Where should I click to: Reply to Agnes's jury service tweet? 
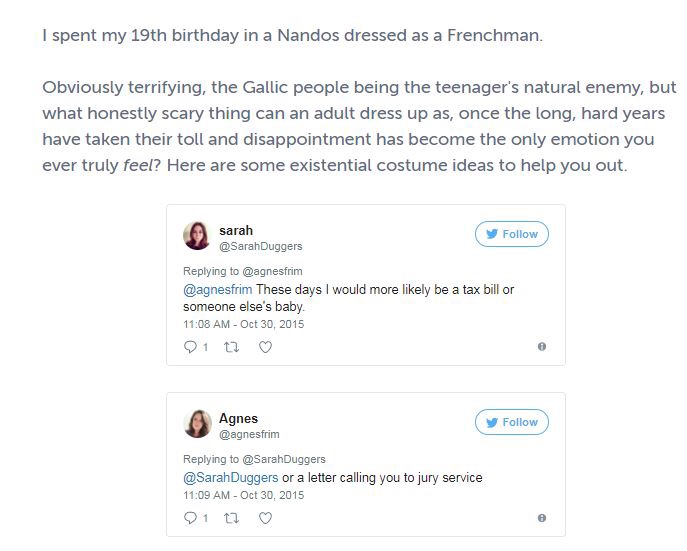[191, 518]
